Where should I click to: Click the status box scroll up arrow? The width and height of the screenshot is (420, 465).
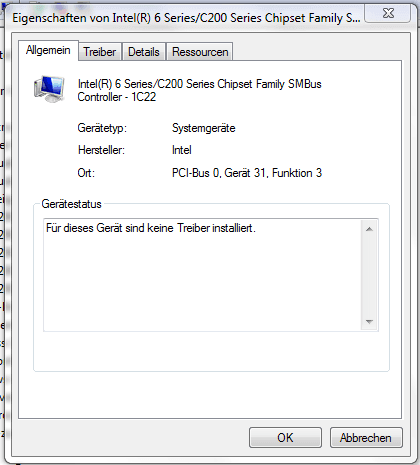pyautogui.click(x=369, y=229)
